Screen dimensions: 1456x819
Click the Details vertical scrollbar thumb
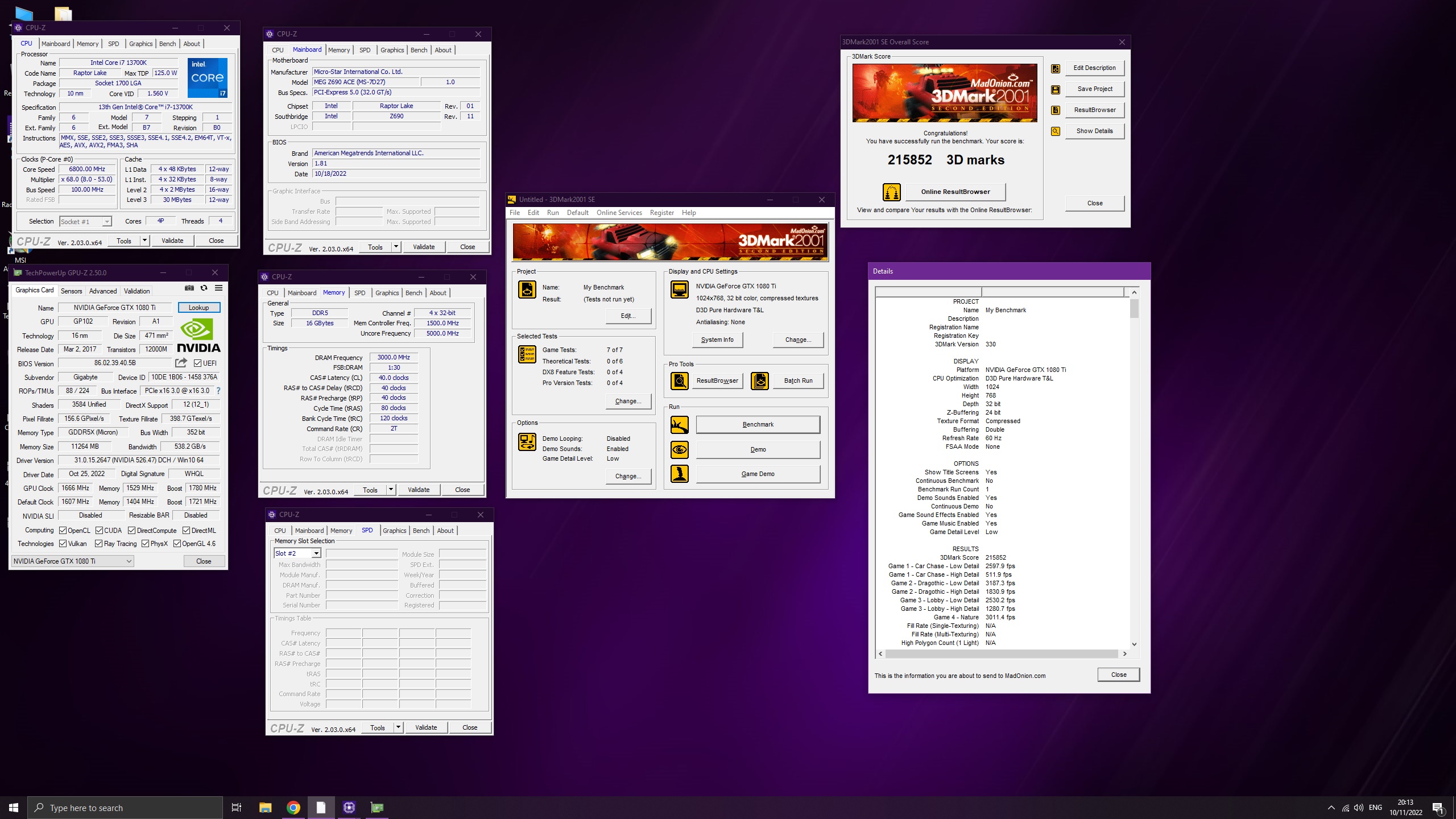pyautogui.click(x=1134, y=309)
